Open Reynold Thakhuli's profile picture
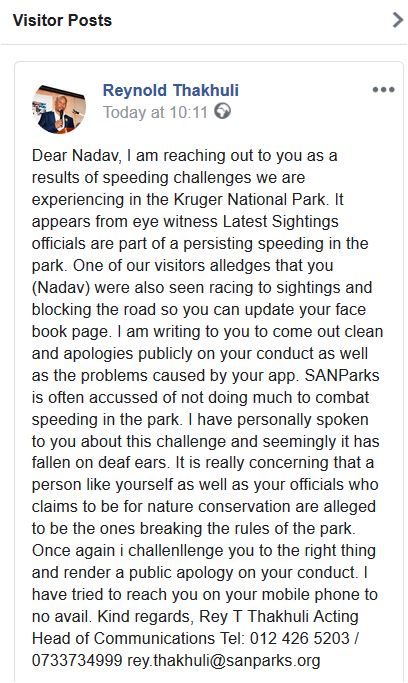 click(x=59, y=108)
